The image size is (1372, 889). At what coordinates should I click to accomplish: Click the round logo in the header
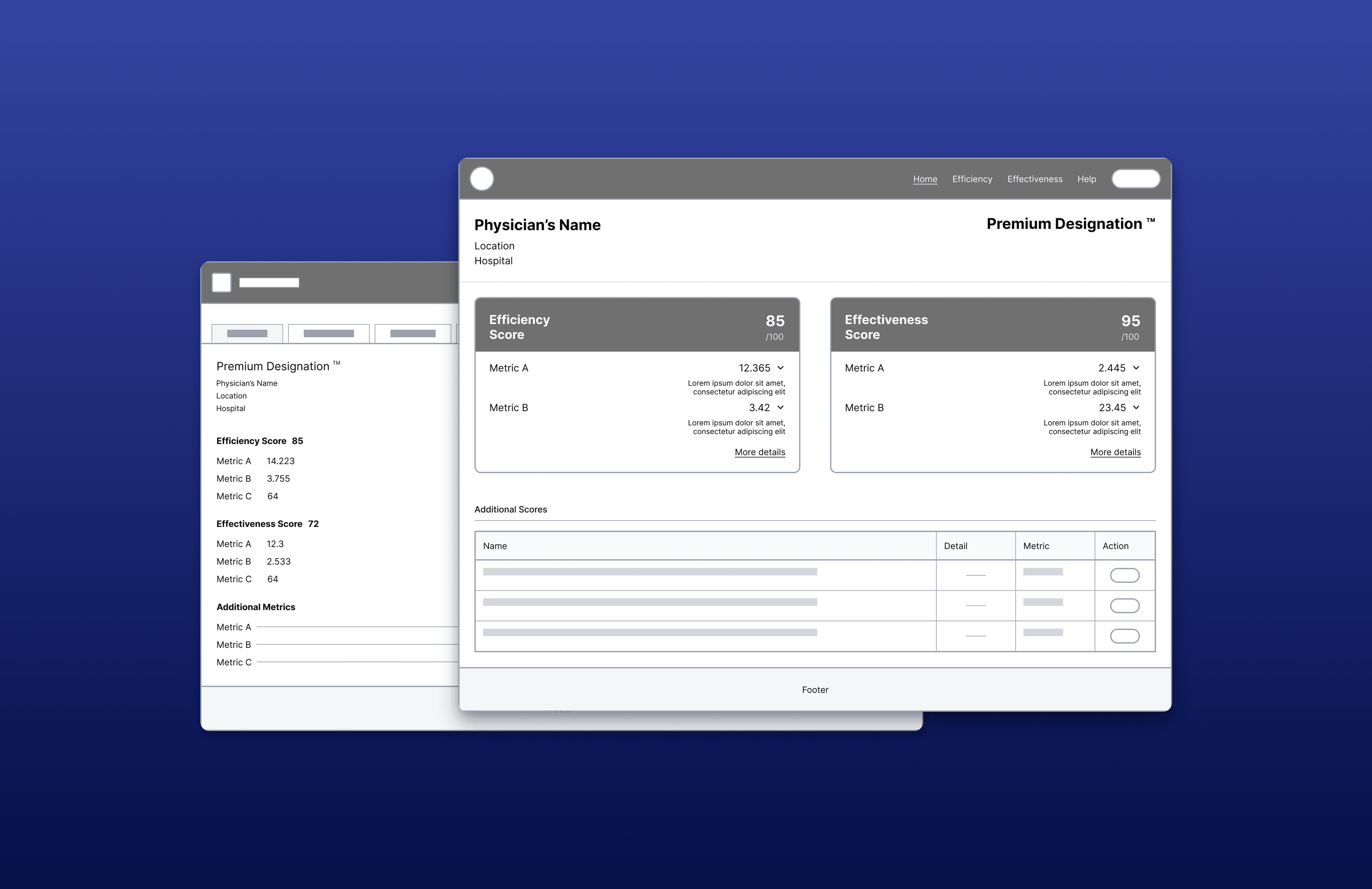point(482,179)
